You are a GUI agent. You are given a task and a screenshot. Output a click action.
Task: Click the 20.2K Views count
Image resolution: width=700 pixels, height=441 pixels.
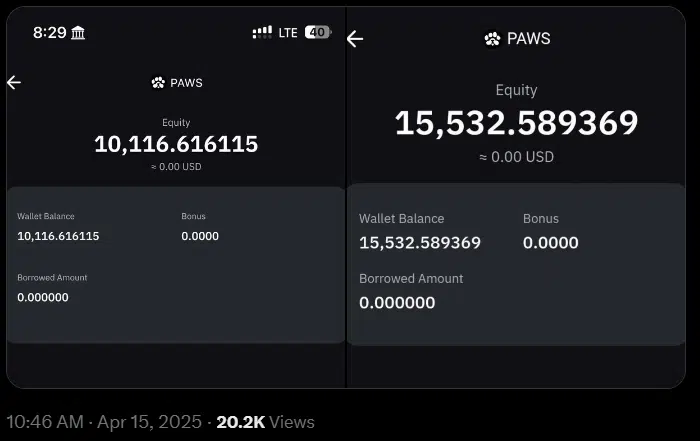[x=265, y=422]
